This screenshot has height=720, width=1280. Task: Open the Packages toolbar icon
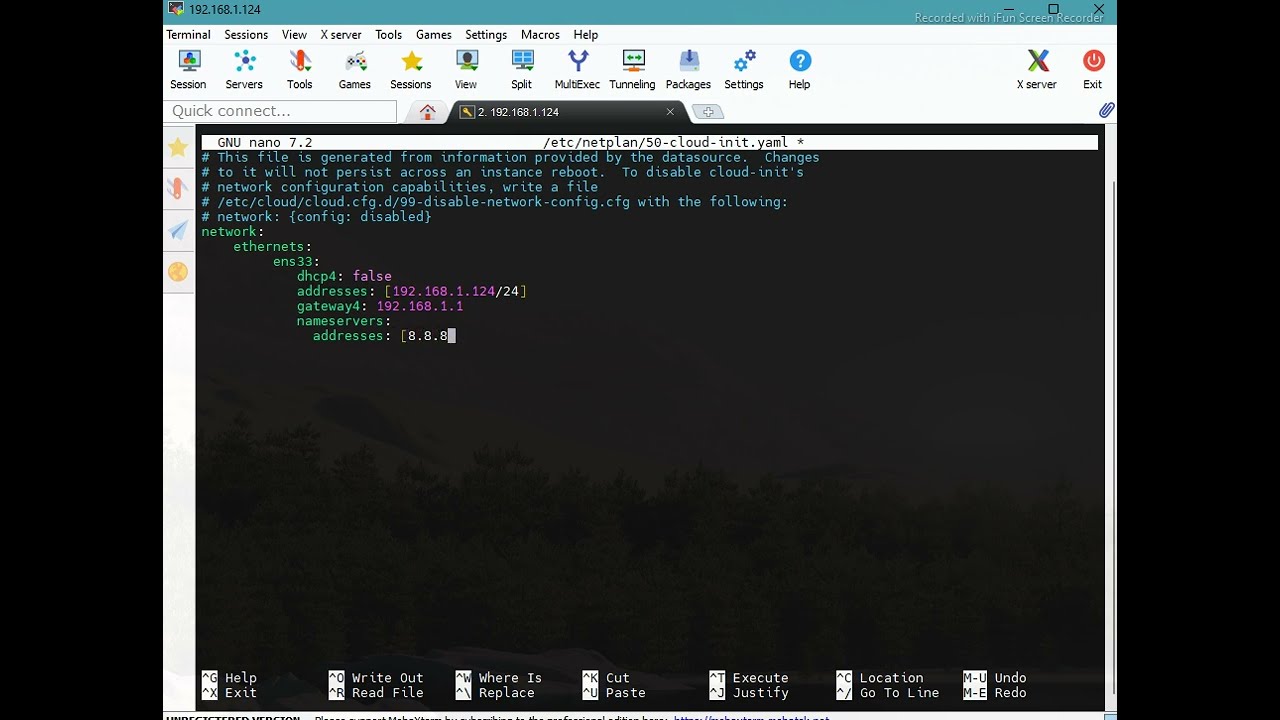tap(688, 70)
